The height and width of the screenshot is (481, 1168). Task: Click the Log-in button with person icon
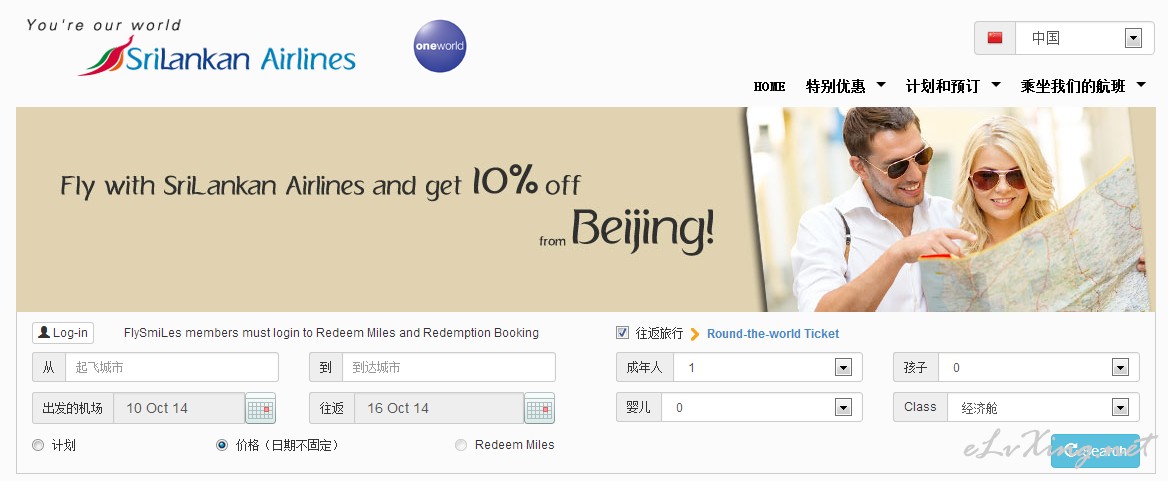tap(63, 333)
